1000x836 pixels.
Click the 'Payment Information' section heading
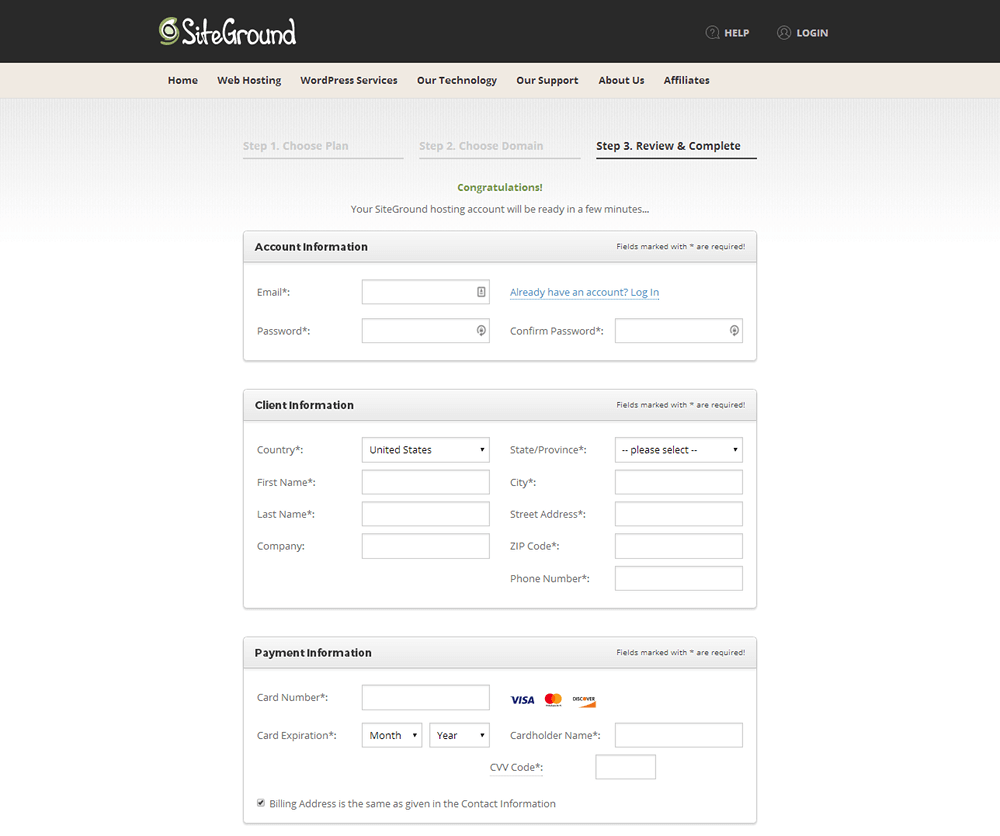(313, 652)
